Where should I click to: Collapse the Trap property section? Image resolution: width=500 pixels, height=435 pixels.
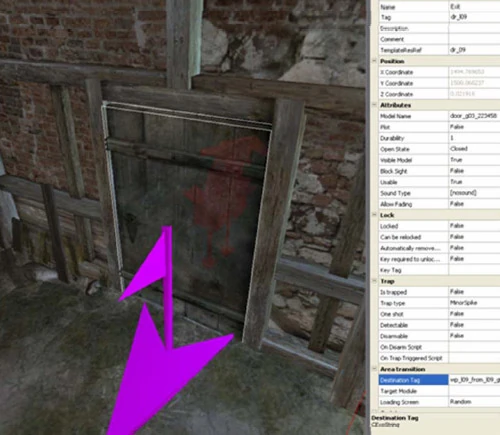374,281
